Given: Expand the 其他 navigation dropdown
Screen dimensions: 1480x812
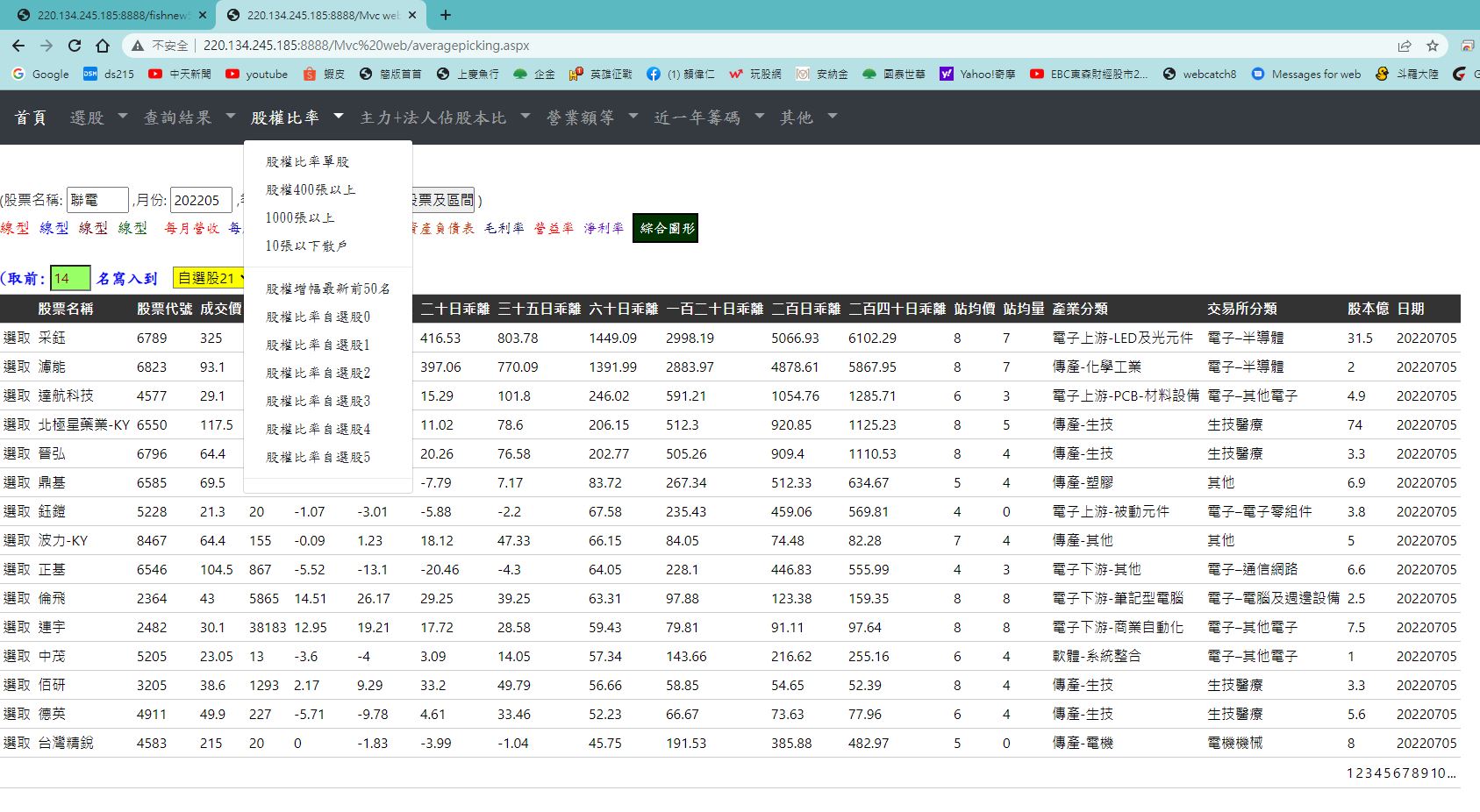Looking at the screenshot, I should [x=808, y=118].
